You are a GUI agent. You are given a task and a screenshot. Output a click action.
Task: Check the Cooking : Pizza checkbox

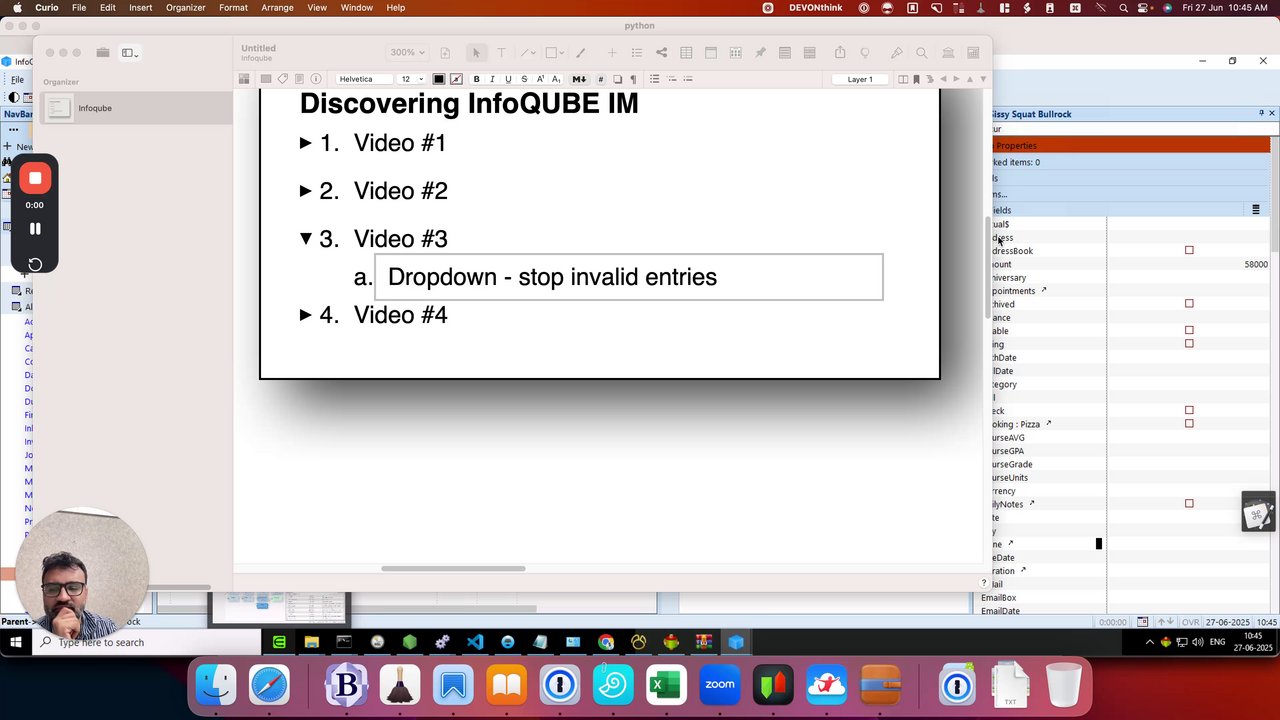point(1189,424)
